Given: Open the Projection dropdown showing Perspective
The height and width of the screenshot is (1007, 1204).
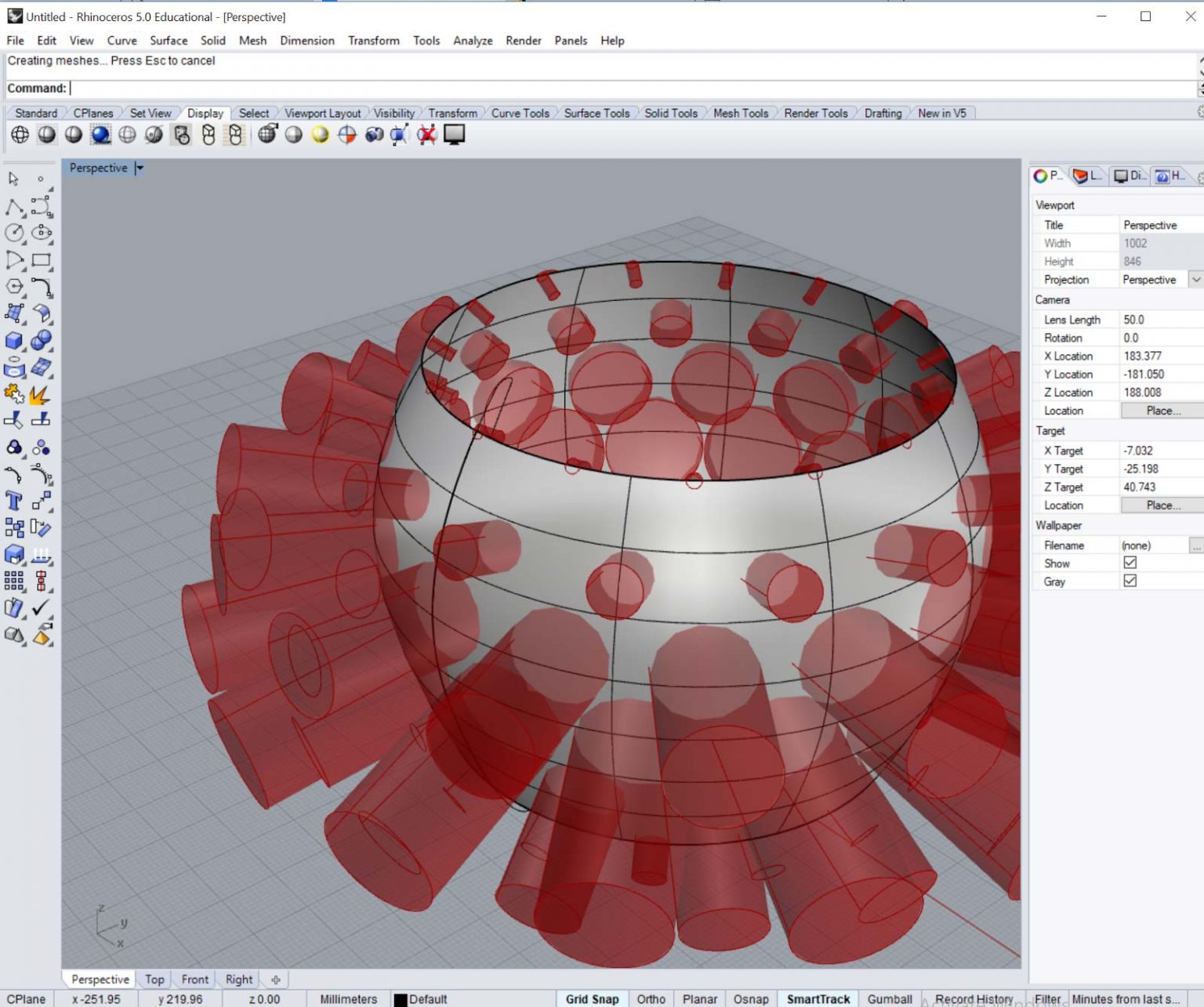Looking at the screenshot, I should [x=1195, y=279].
